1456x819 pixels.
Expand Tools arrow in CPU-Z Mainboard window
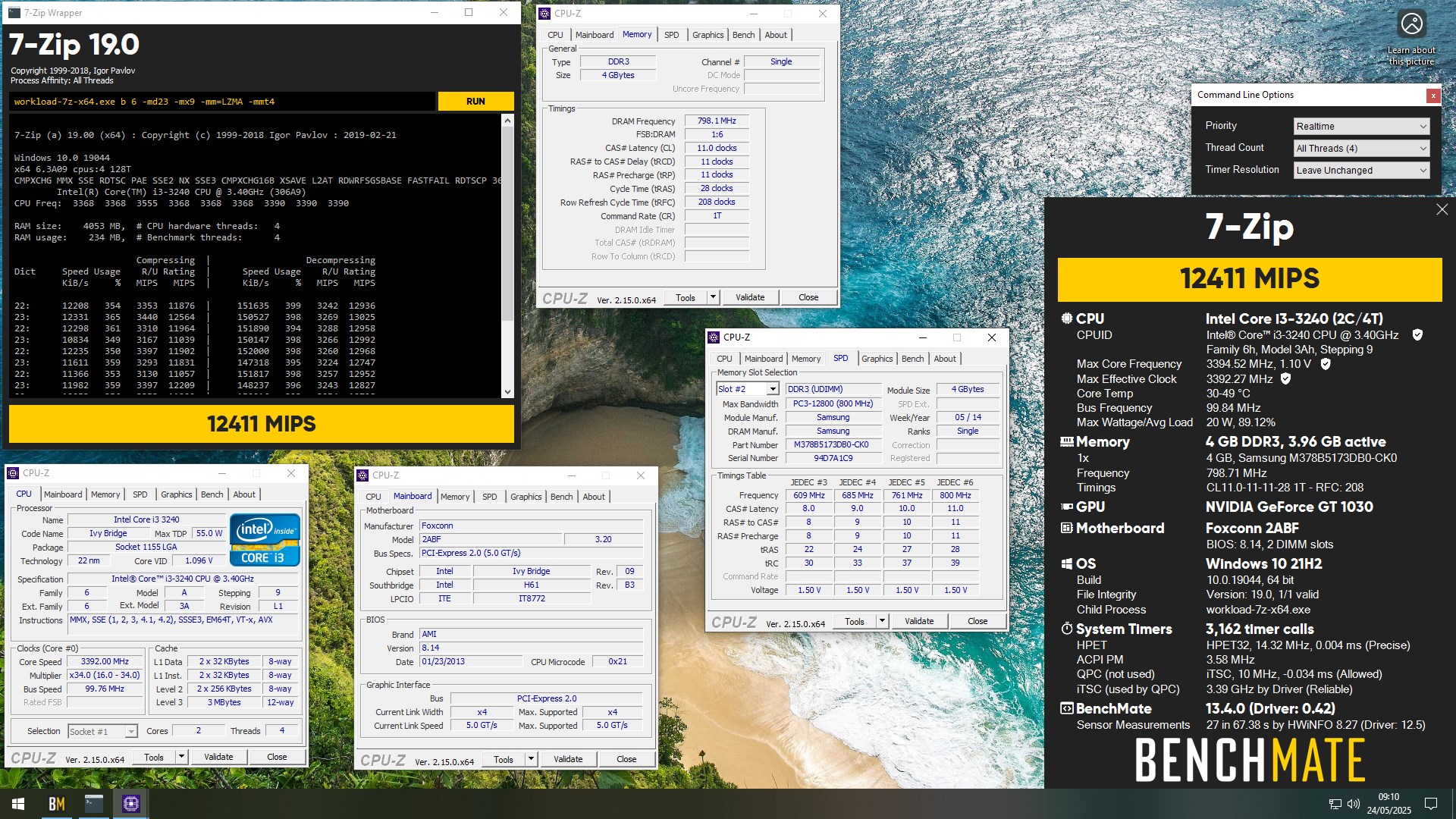[531, 759]
